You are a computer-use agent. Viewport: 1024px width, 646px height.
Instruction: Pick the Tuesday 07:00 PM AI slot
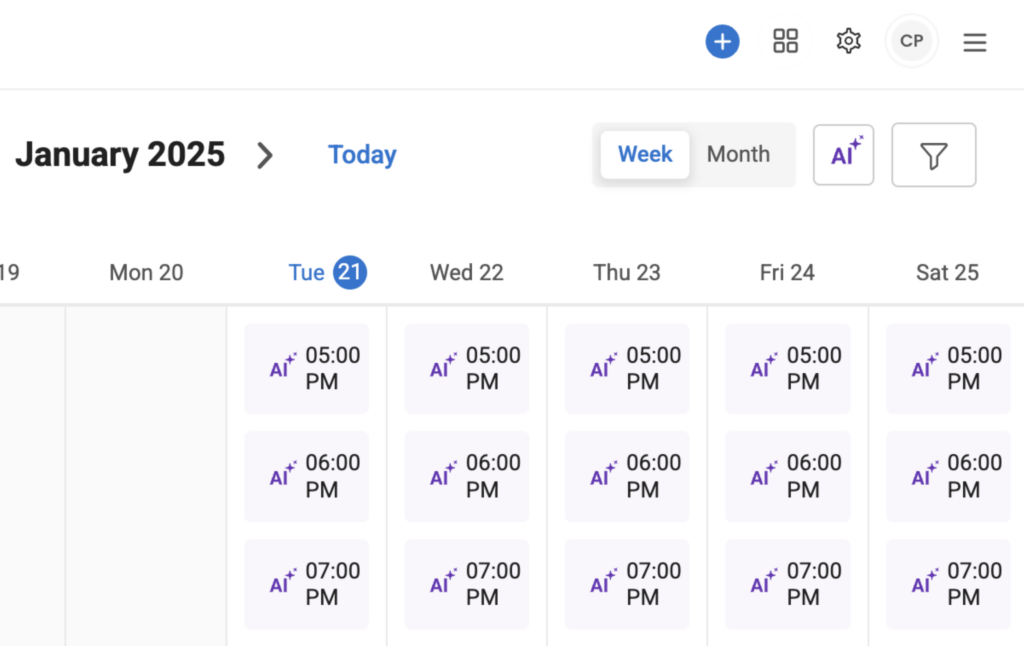coord(306,584)
